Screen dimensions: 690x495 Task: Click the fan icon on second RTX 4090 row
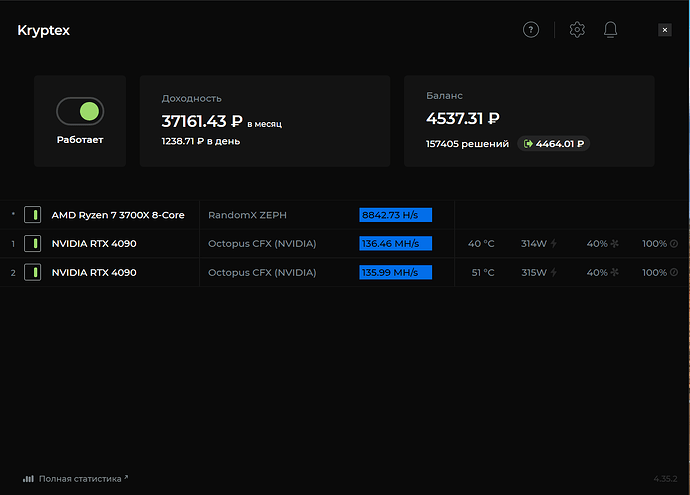coord(614,272)
